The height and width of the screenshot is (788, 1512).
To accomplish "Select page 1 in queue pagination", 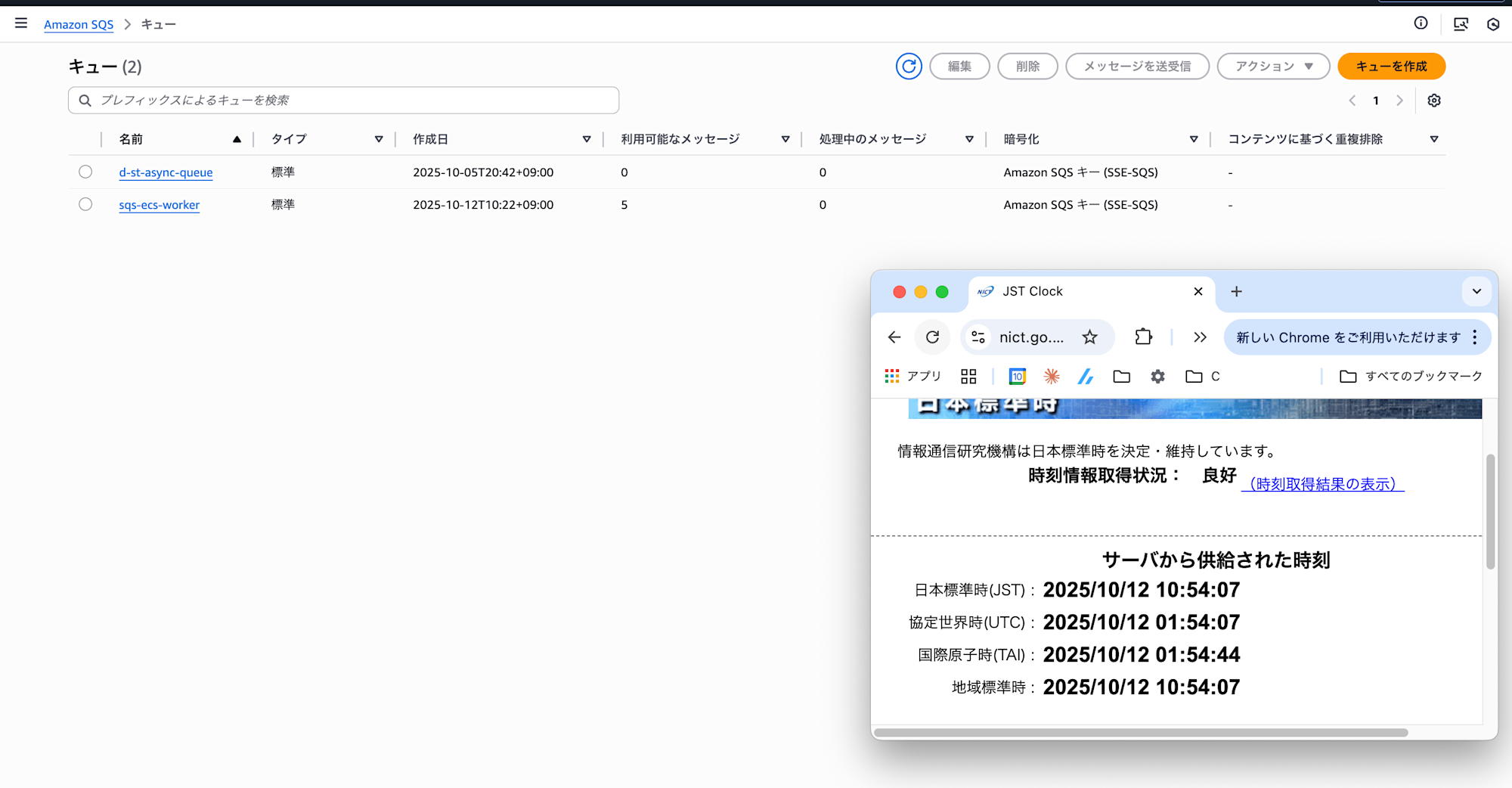I will (1376, 101).
